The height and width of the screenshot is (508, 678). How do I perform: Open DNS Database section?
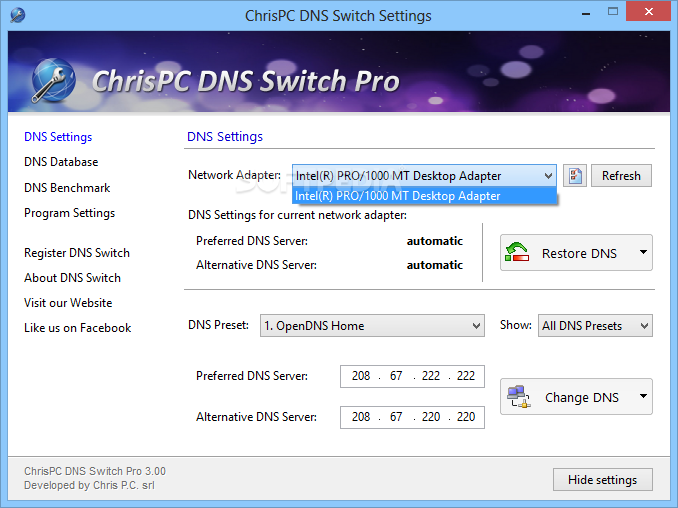pyautogui.click(x=61, y=162)
